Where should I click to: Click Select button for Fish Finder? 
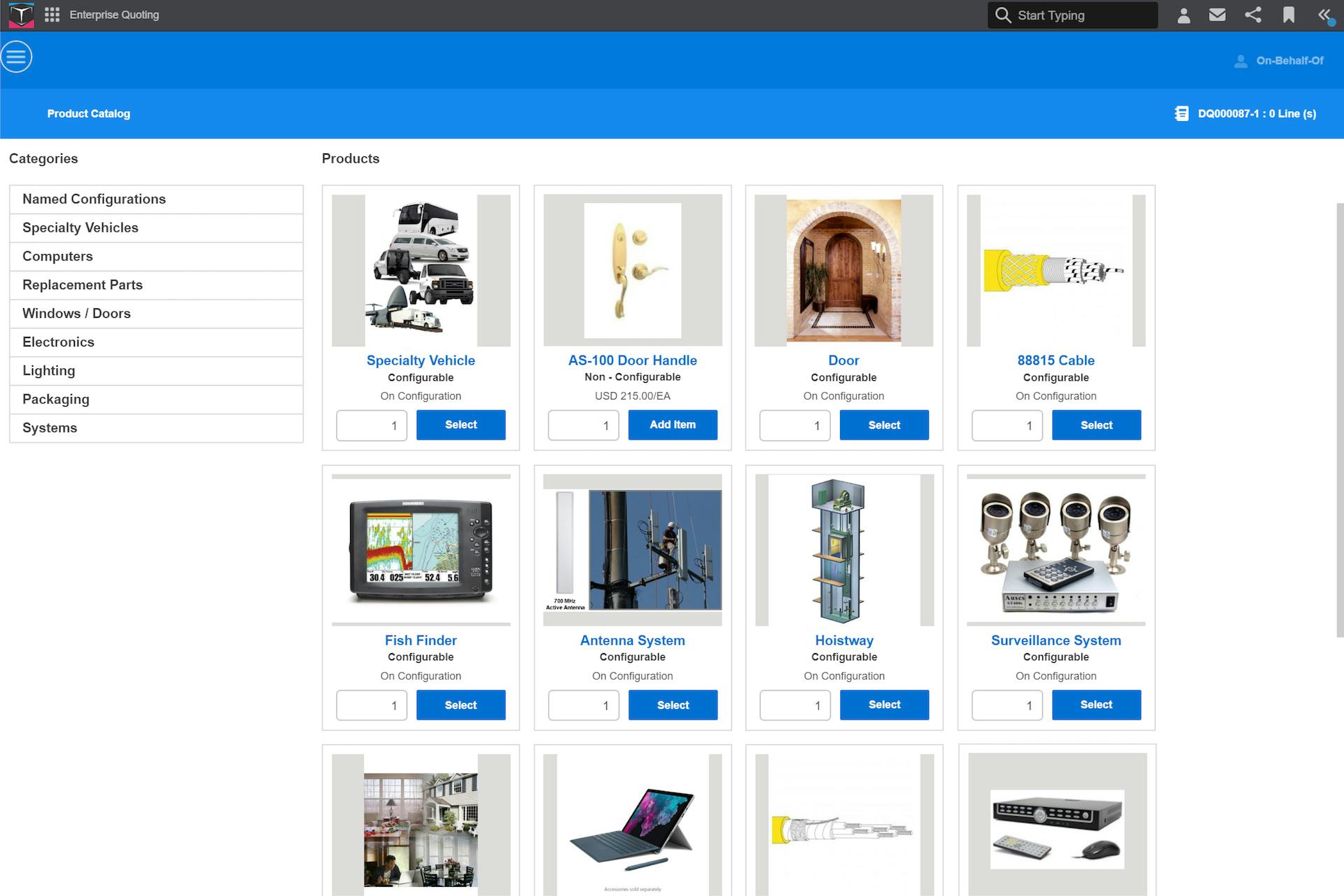point(461,705)
